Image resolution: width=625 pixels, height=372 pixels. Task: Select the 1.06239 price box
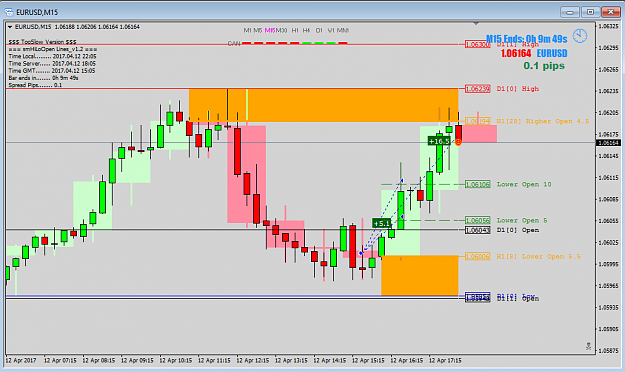point(478,89)
